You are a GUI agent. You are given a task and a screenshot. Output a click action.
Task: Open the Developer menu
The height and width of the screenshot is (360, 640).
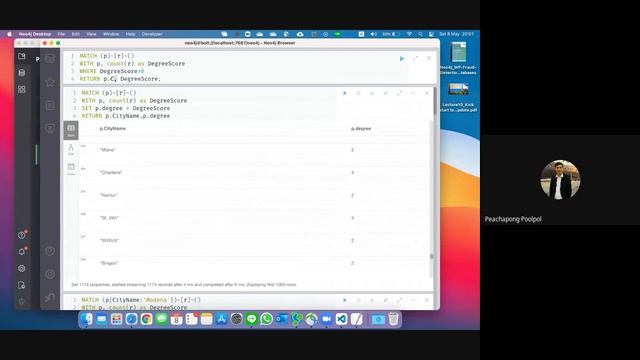pos(152,34)
